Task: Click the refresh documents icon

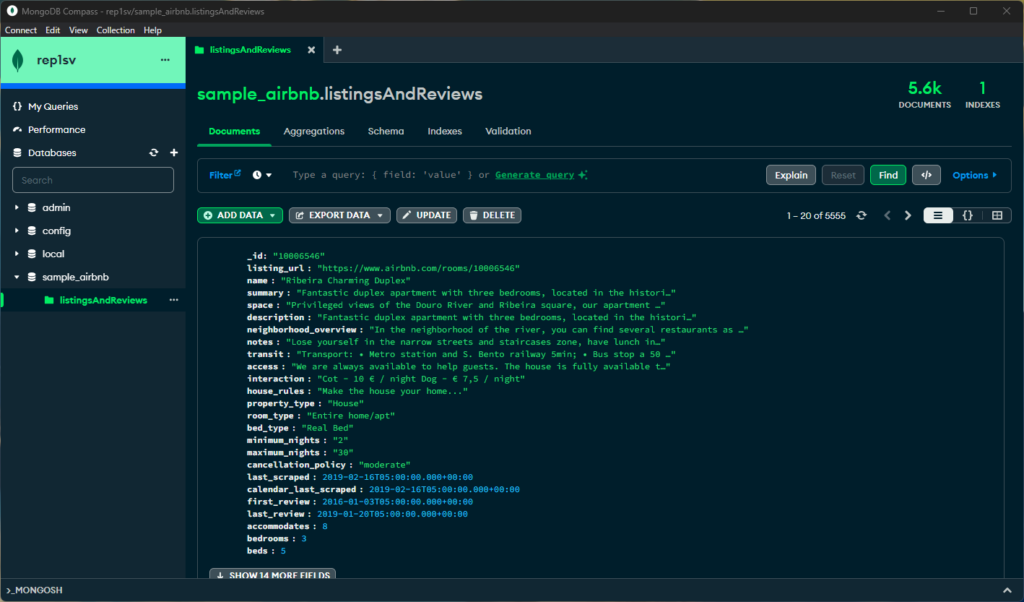Action: pos(861,215)
